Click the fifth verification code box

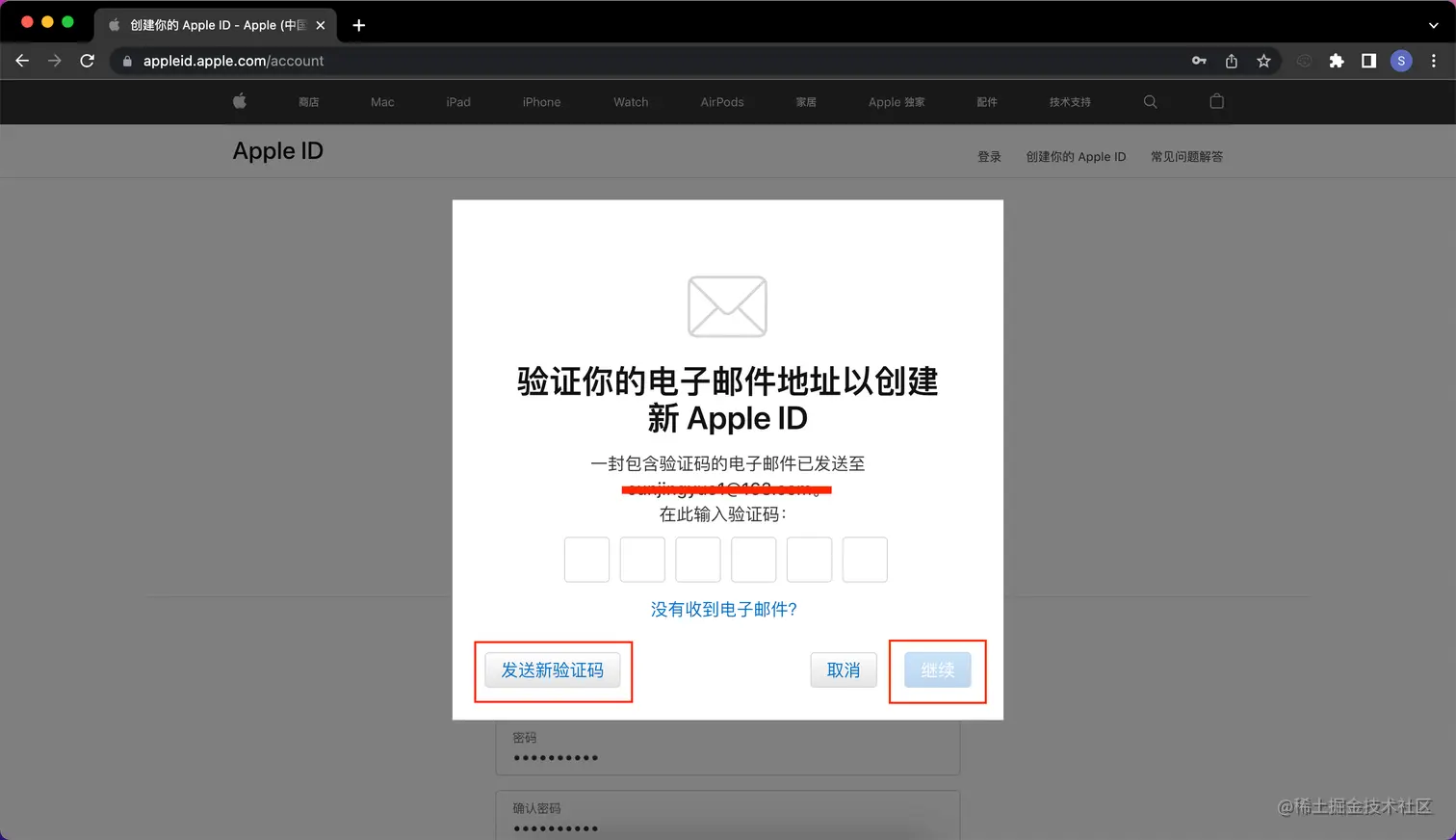[809, 560]
